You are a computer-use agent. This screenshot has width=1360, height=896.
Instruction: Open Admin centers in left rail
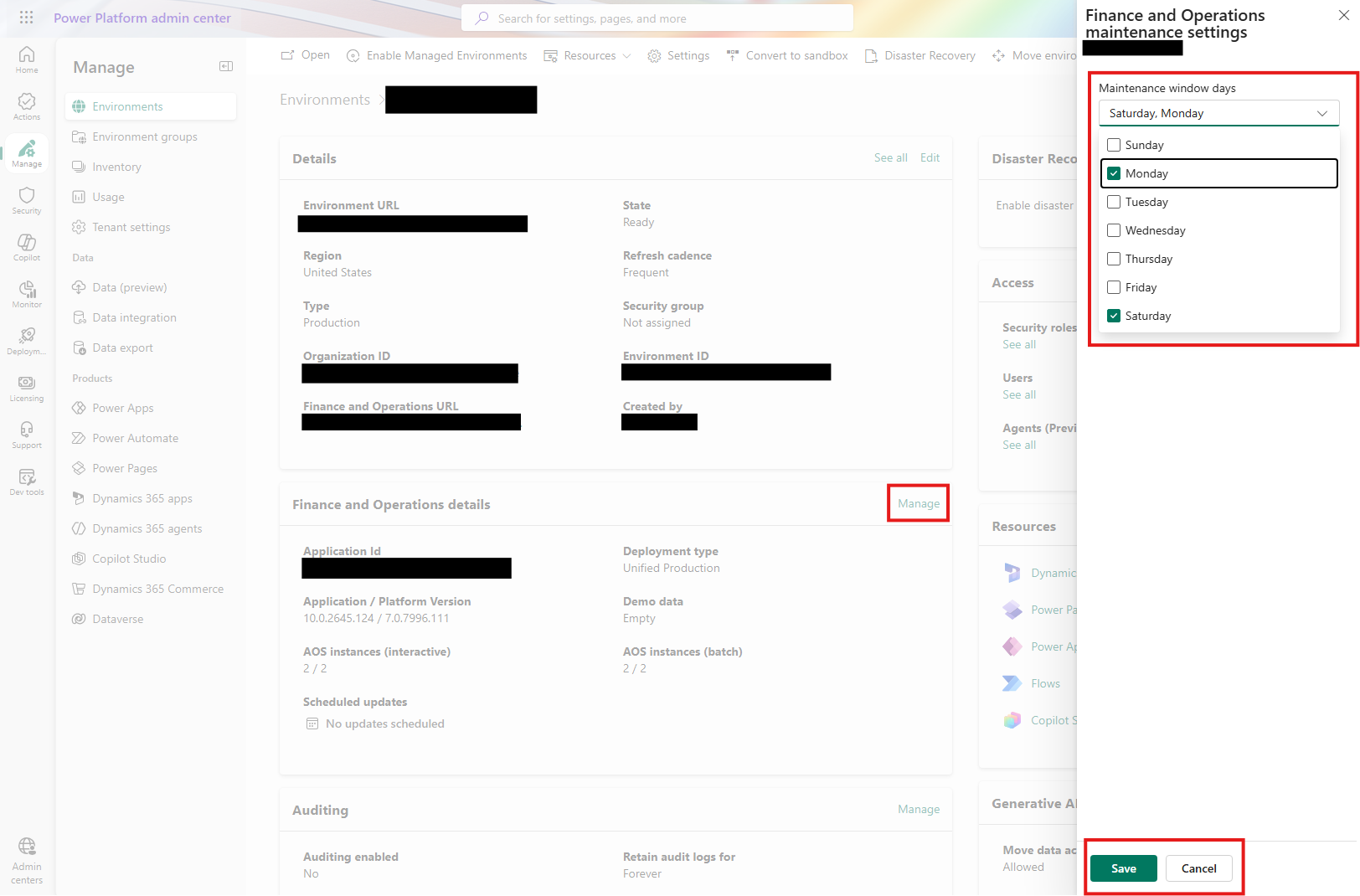[x=27, y=861]
